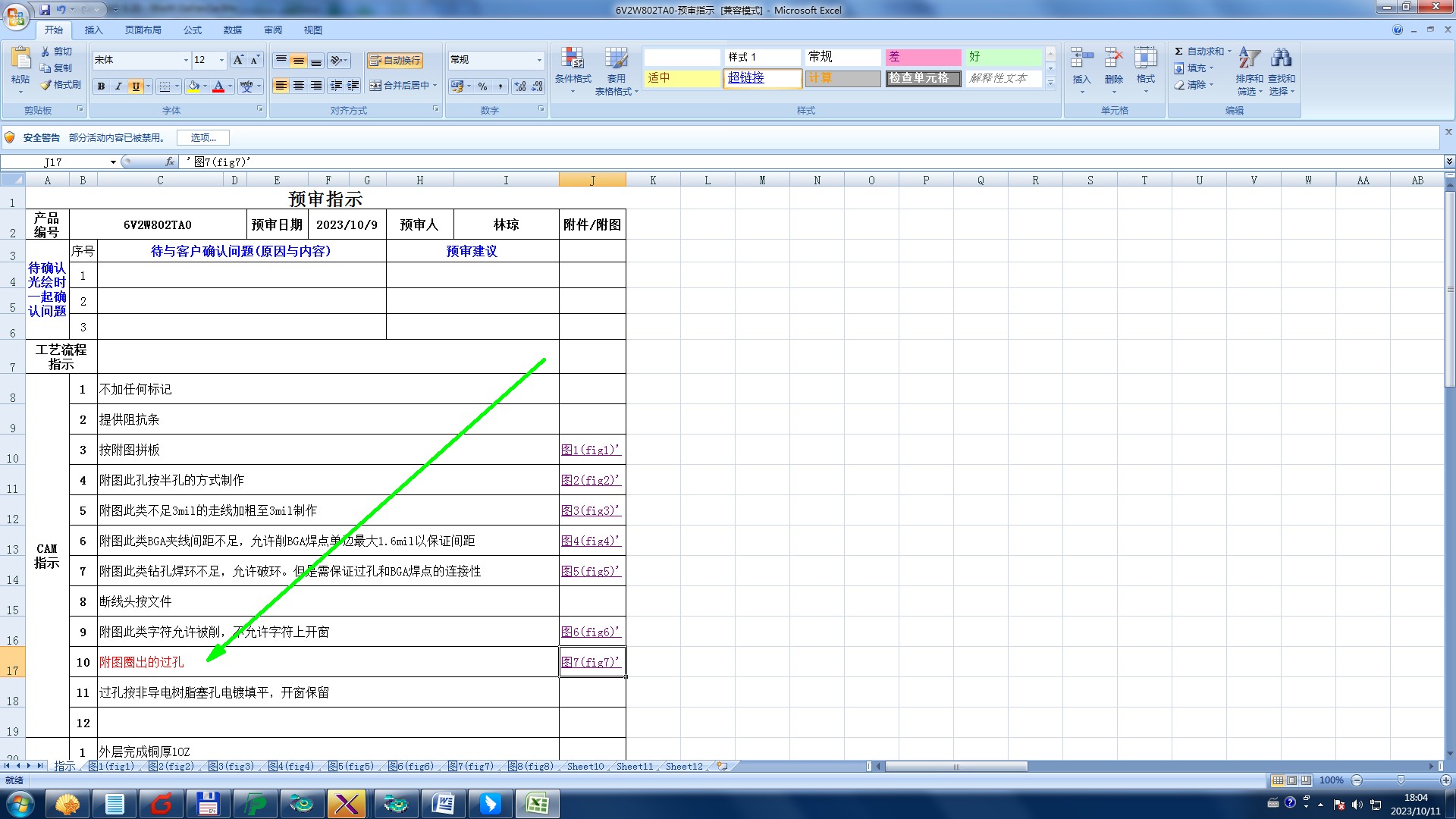Open hyperlink 图1(fig1)' in column J
The width and height of the screenshot is (1456, 819).
(x=591, y=450)
